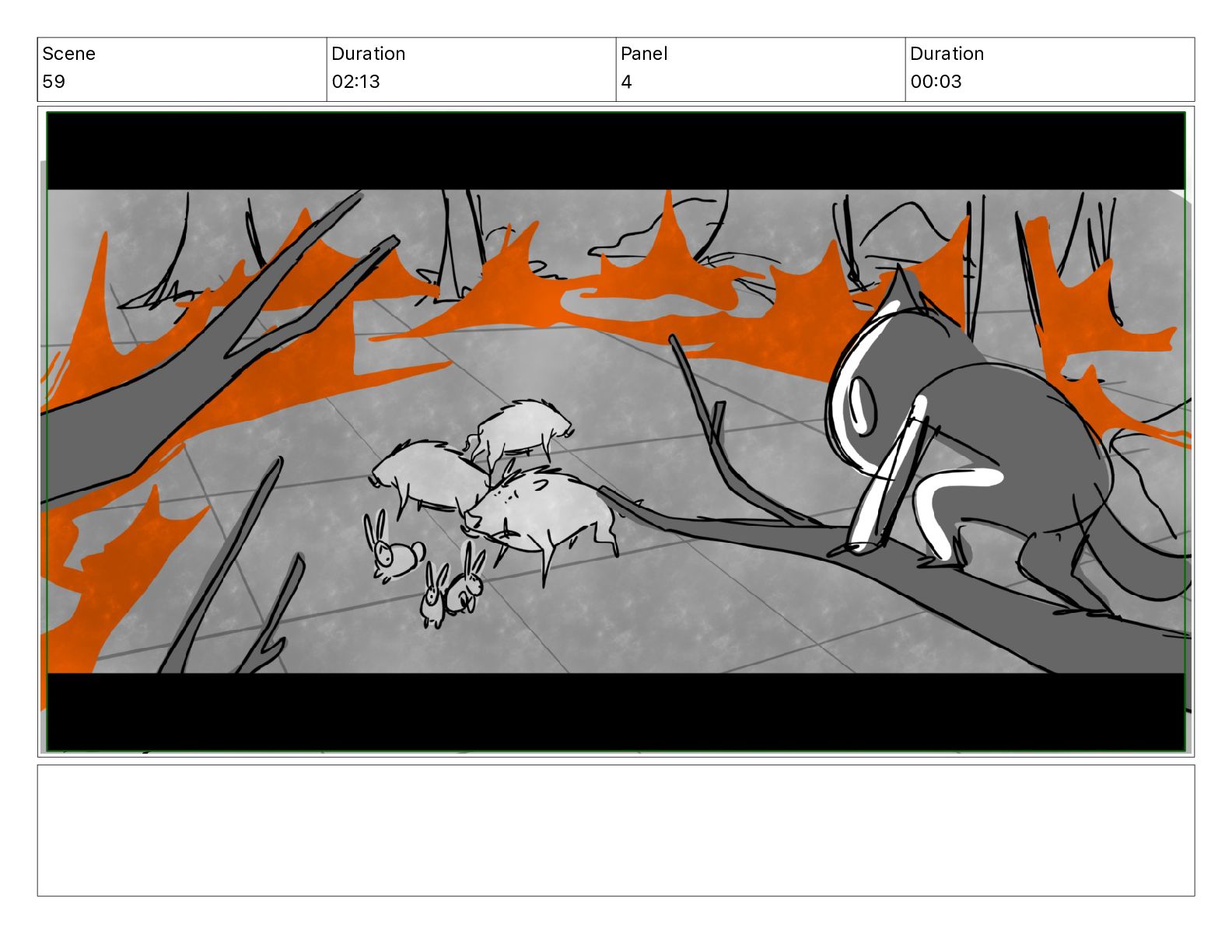Image resolution: width=1232 pixels, height=952 pixels.
Task: Select the Panel number value 4
Action: point(626,82)
